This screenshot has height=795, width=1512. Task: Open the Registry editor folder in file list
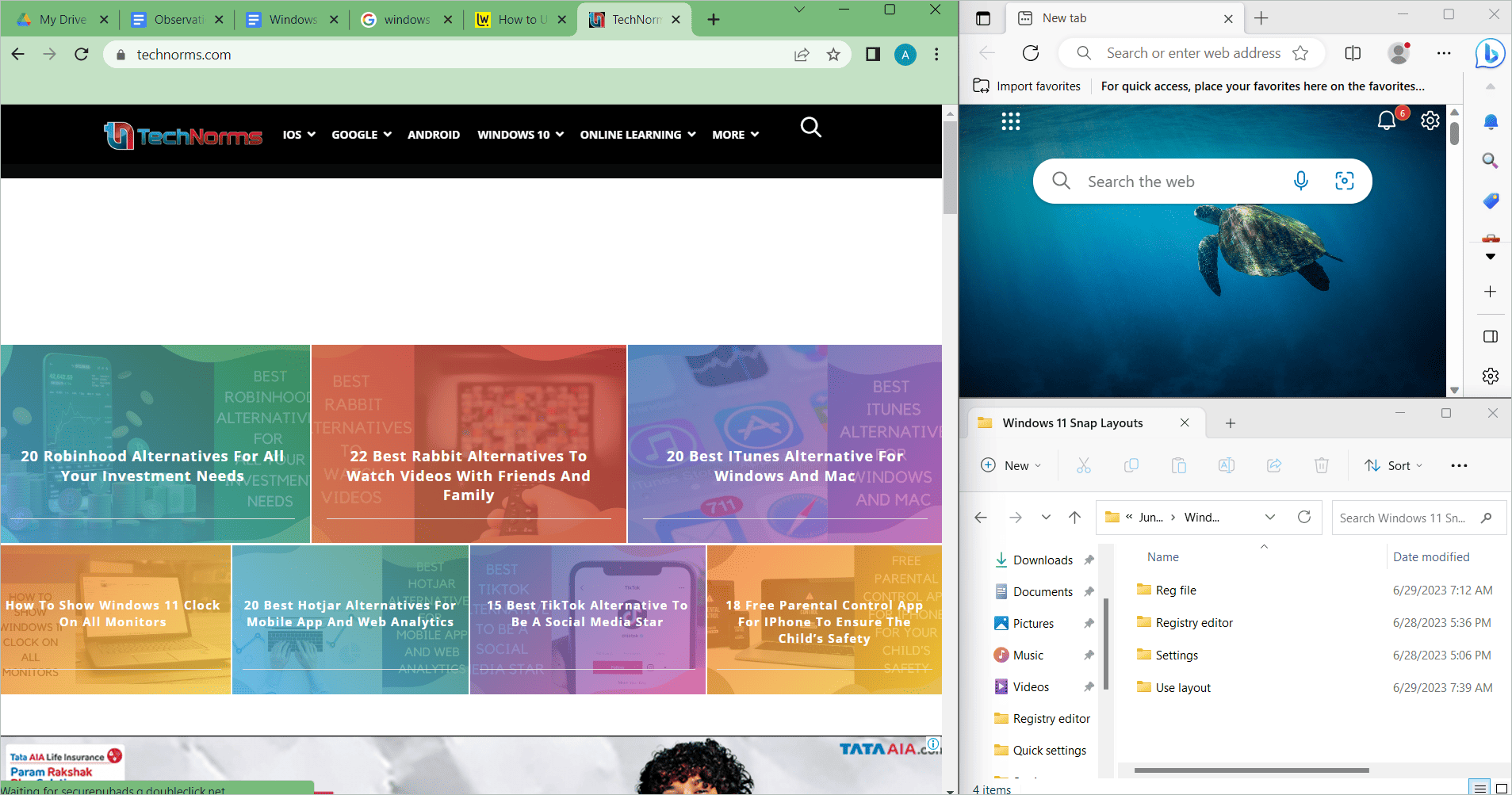coord(1193,622)
